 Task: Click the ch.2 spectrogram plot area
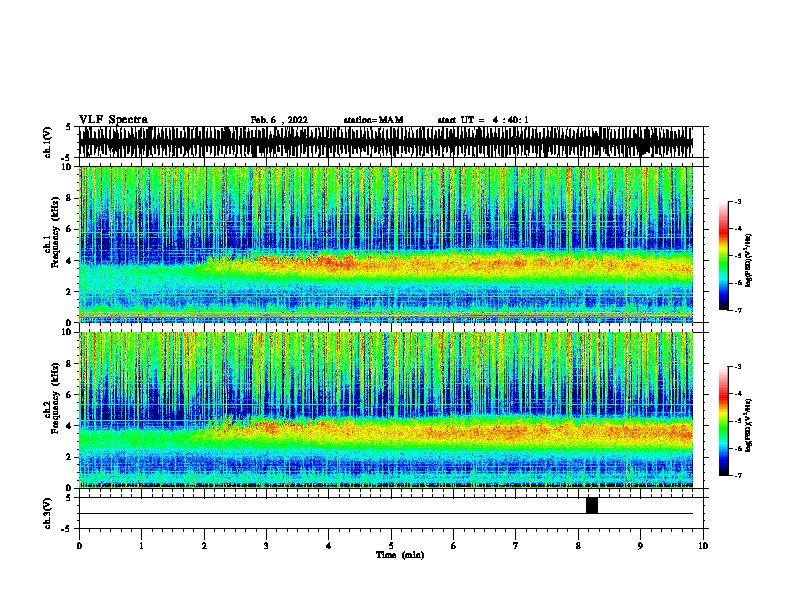(x=386, y=410)
